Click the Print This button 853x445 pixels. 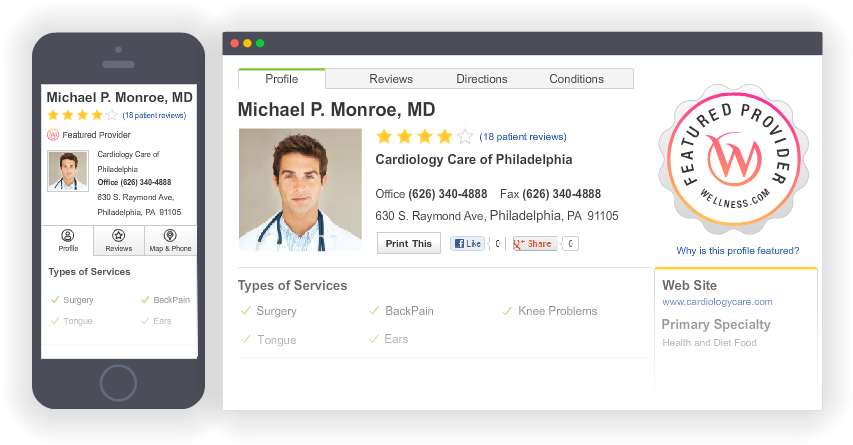tap(409, 244)
